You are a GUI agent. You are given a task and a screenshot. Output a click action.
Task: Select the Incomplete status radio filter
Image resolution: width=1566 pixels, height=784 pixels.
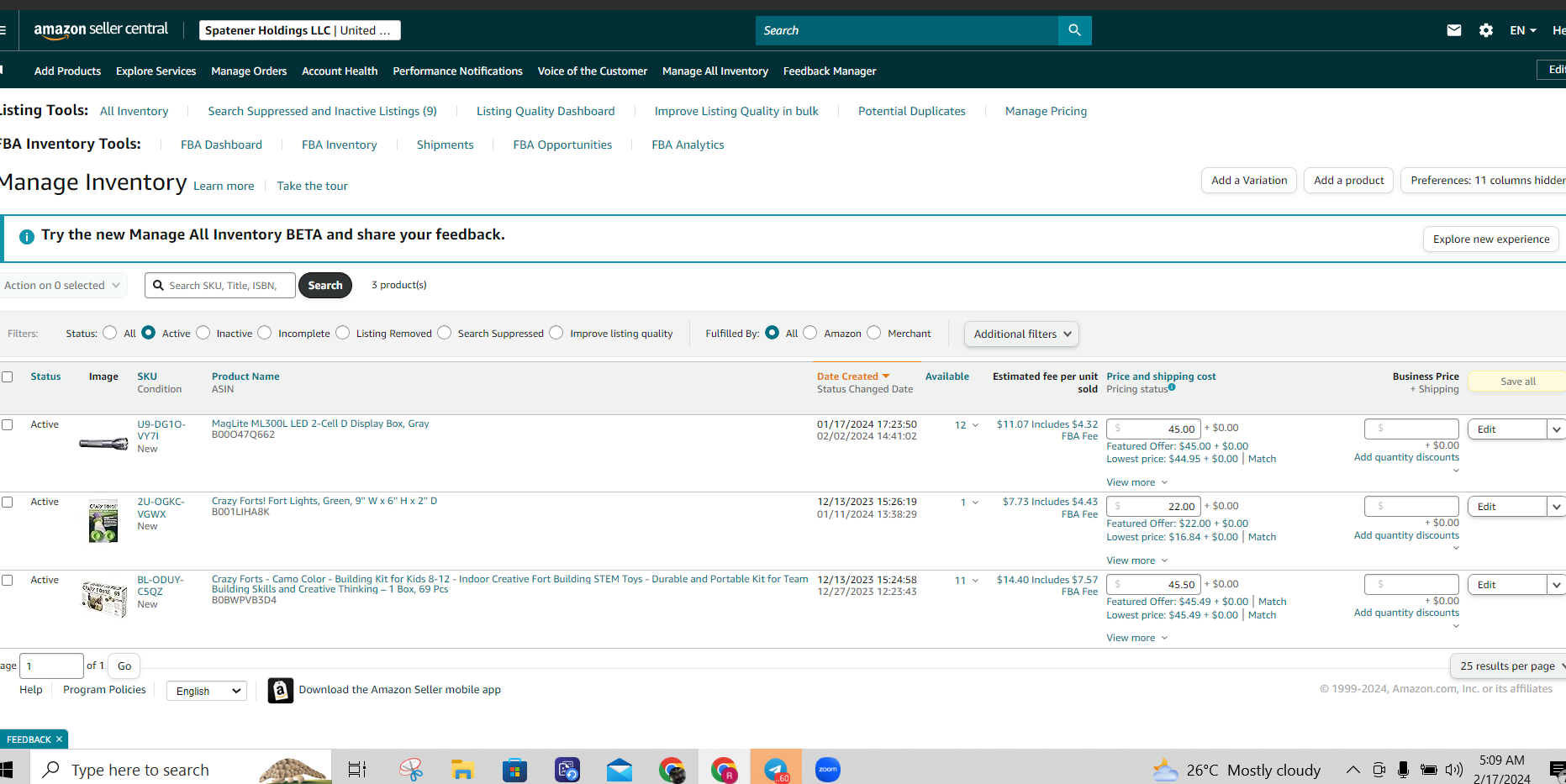pos(265,333)
